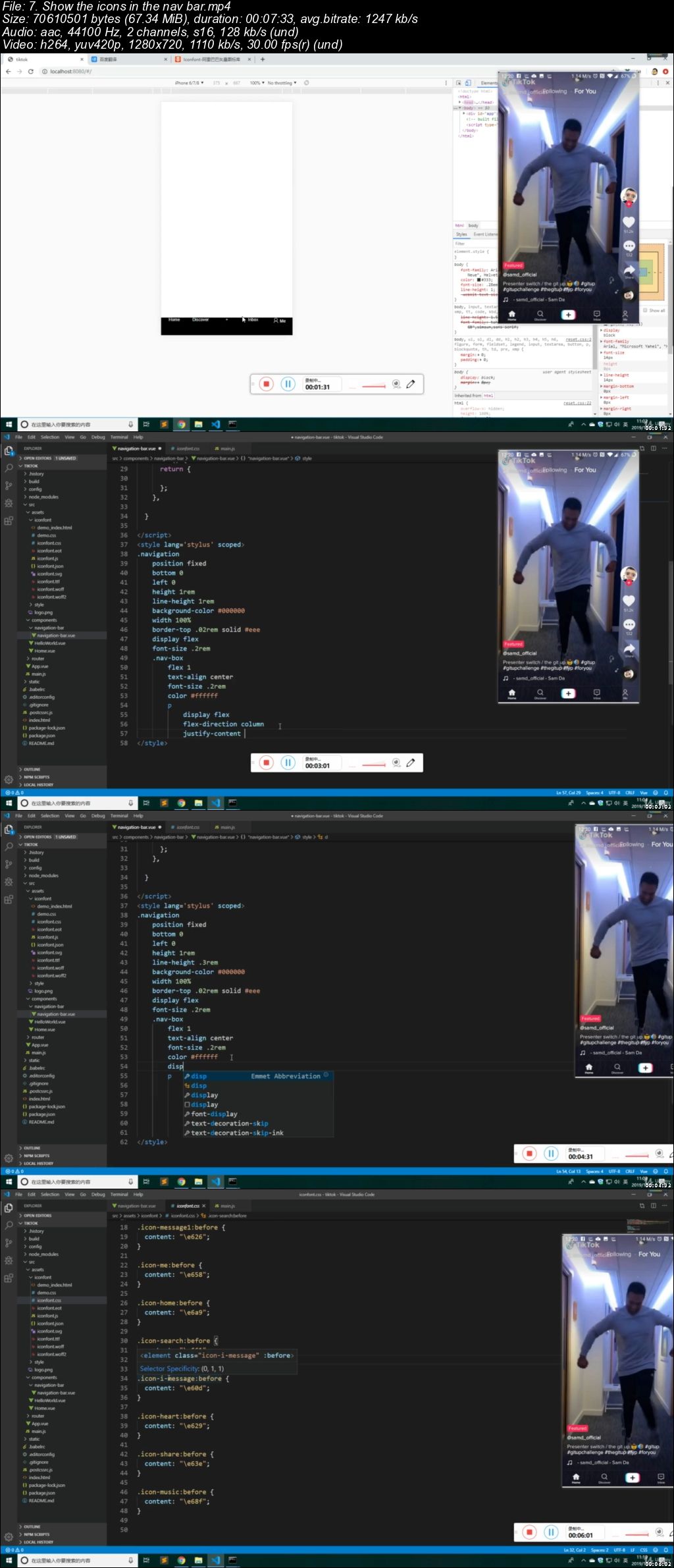Open the Manage gear in the 00:03:01 VS Code frame
Image resolution: width=674 pixels, height=1568 pixels.
pyautogui.click(x=9, y=779)
